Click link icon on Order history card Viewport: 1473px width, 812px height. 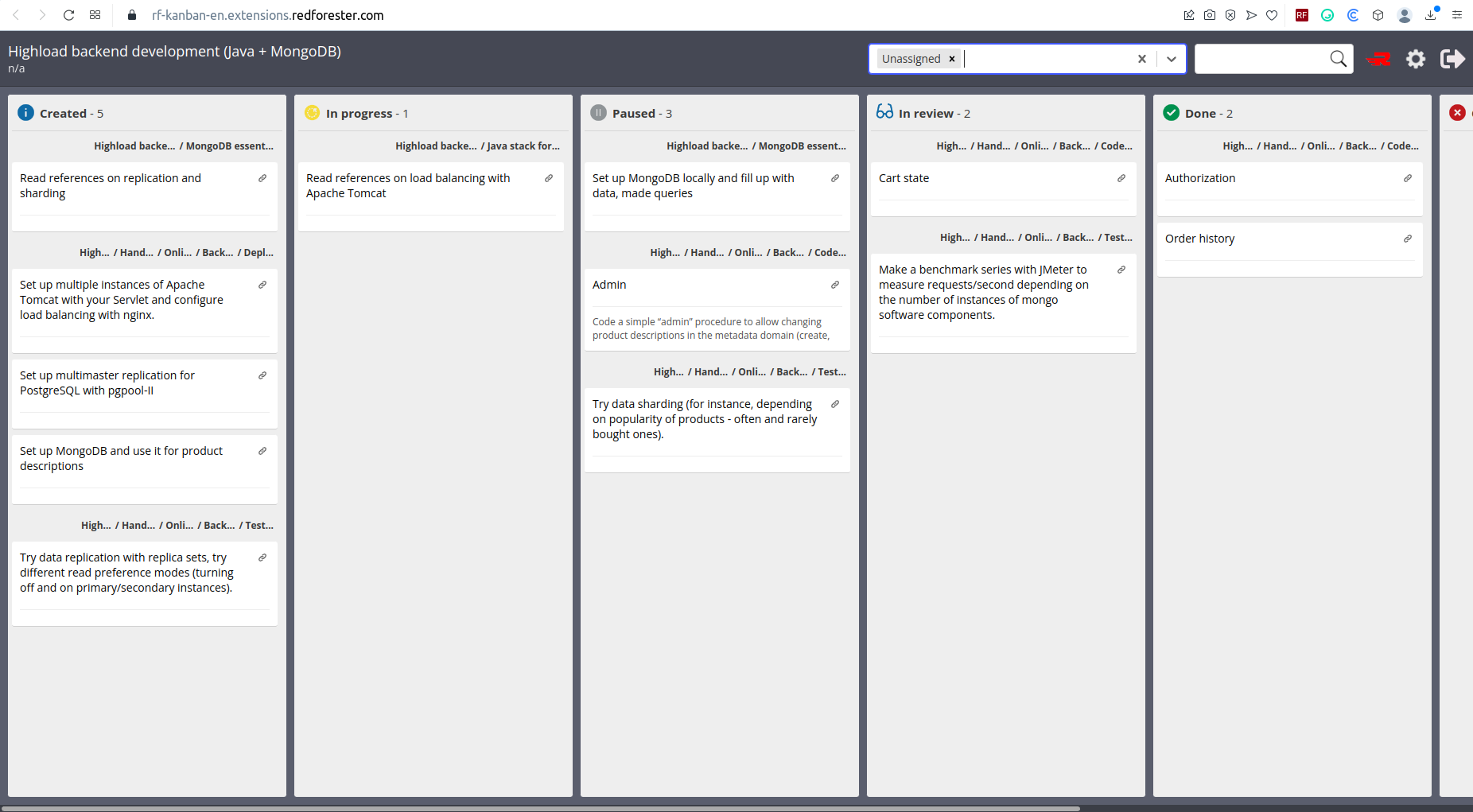[x=1408, y=239]
